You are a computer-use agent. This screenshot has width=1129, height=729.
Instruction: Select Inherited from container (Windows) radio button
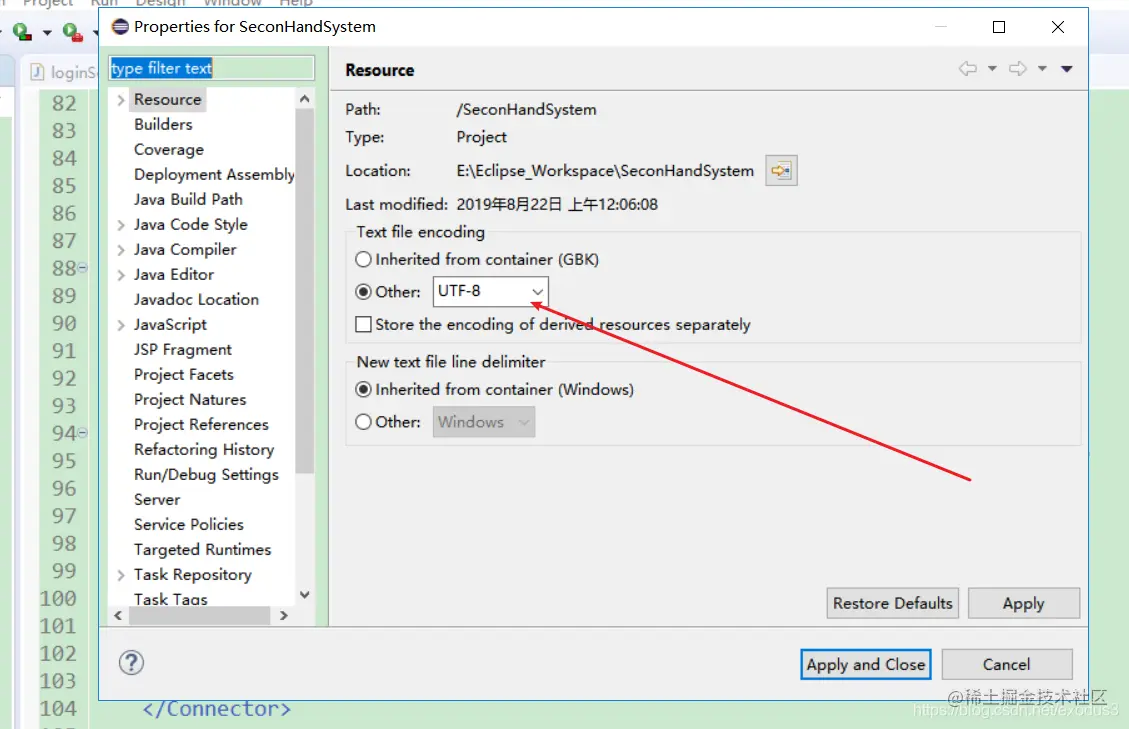click(x=364, y=390)
